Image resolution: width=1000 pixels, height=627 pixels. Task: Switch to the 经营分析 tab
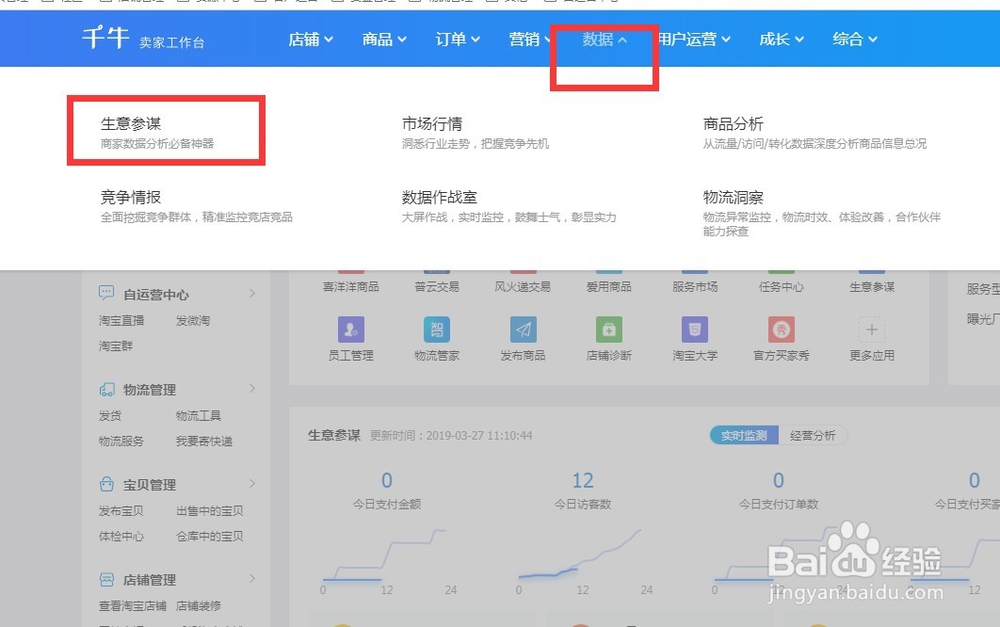(x=812, y=436)
